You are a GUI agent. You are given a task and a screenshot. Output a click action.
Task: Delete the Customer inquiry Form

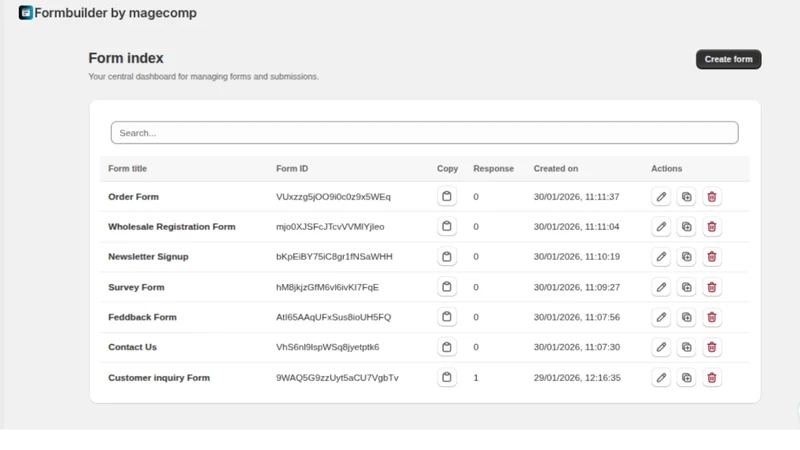(x=712, y=378)
